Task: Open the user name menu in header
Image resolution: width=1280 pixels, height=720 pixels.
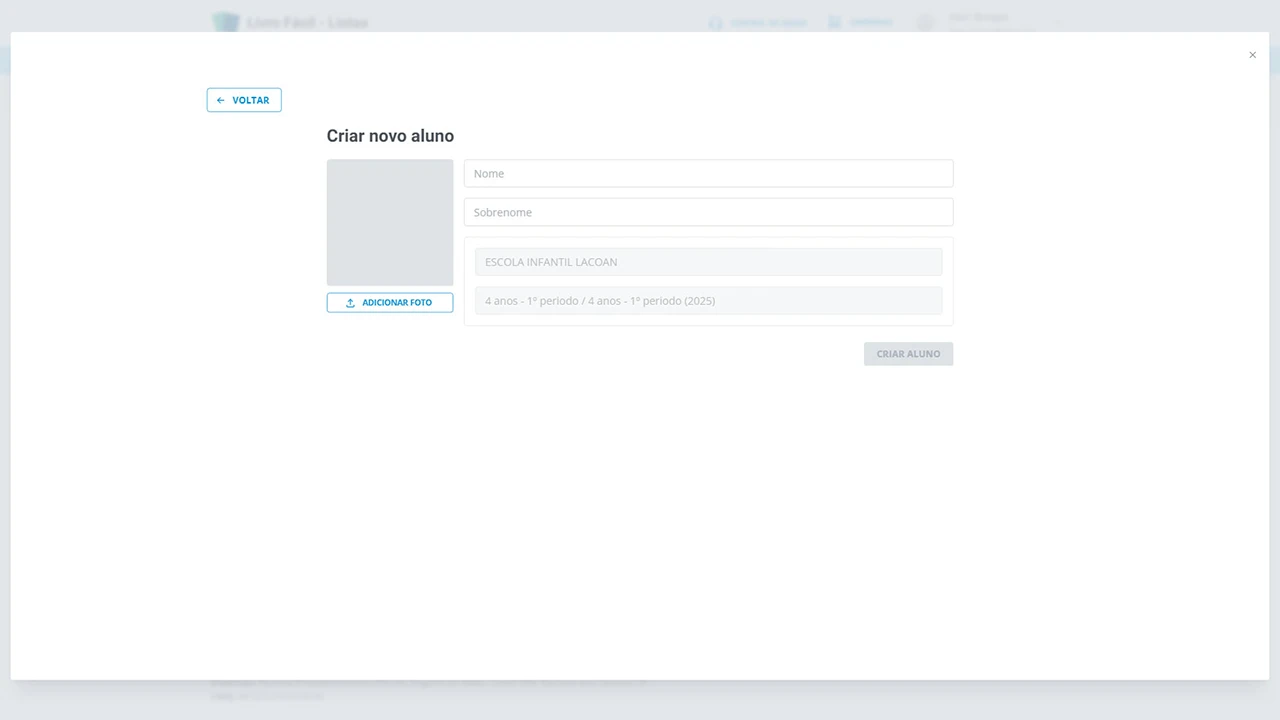Action: click(980, 18)
